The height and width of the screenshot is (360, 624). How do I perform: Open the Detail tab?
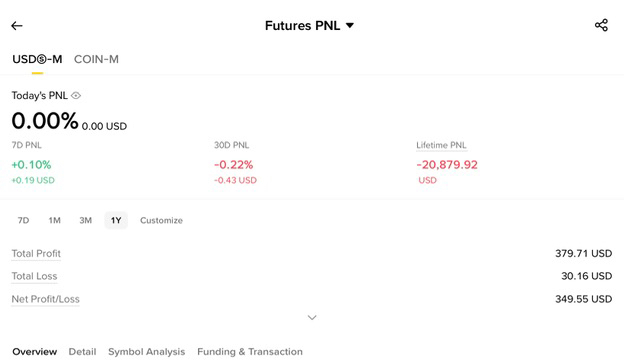coord(82,352)
